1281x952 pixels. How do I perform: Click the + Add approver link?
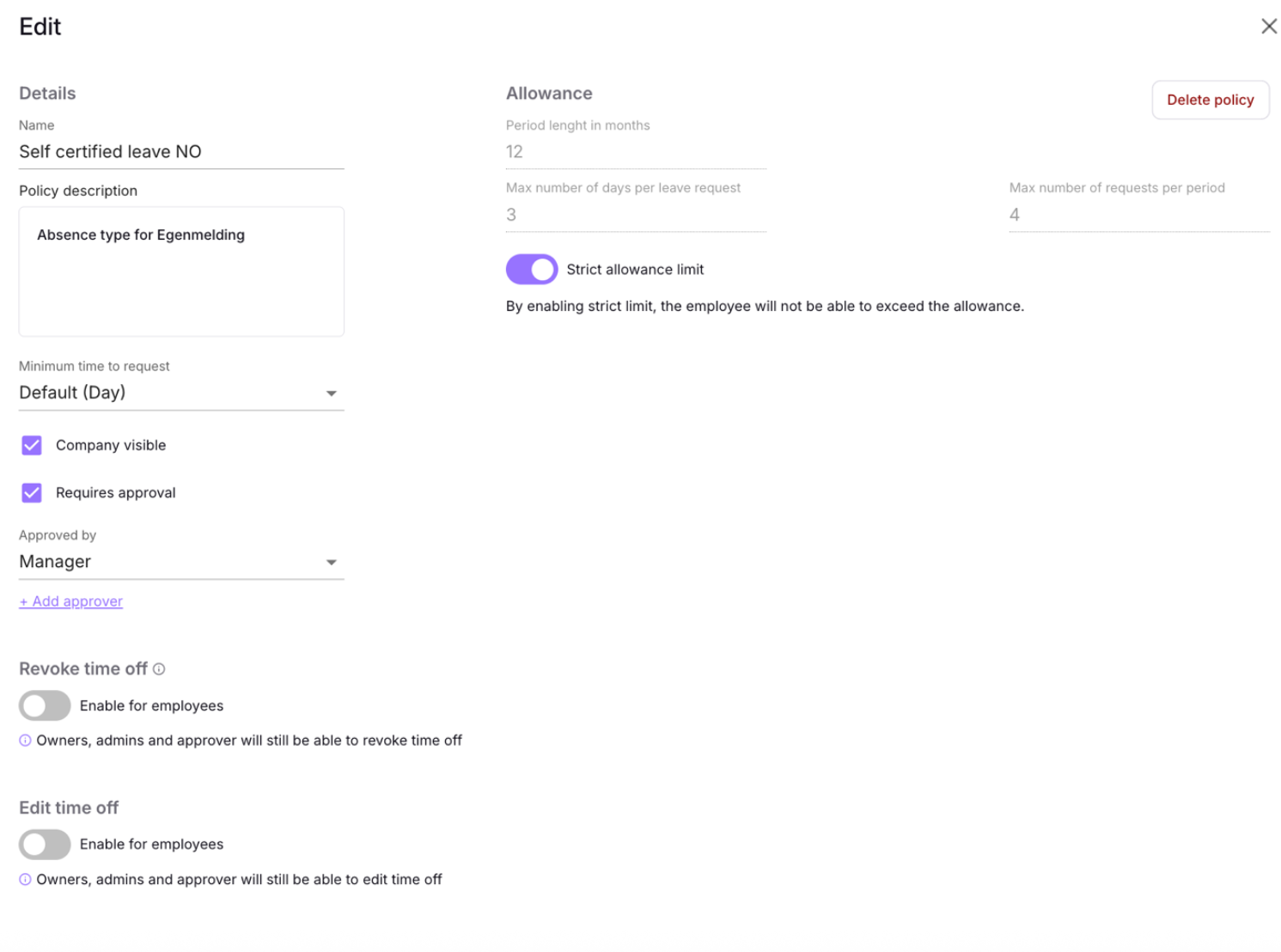pyautogui.click(x=71, y=601)
